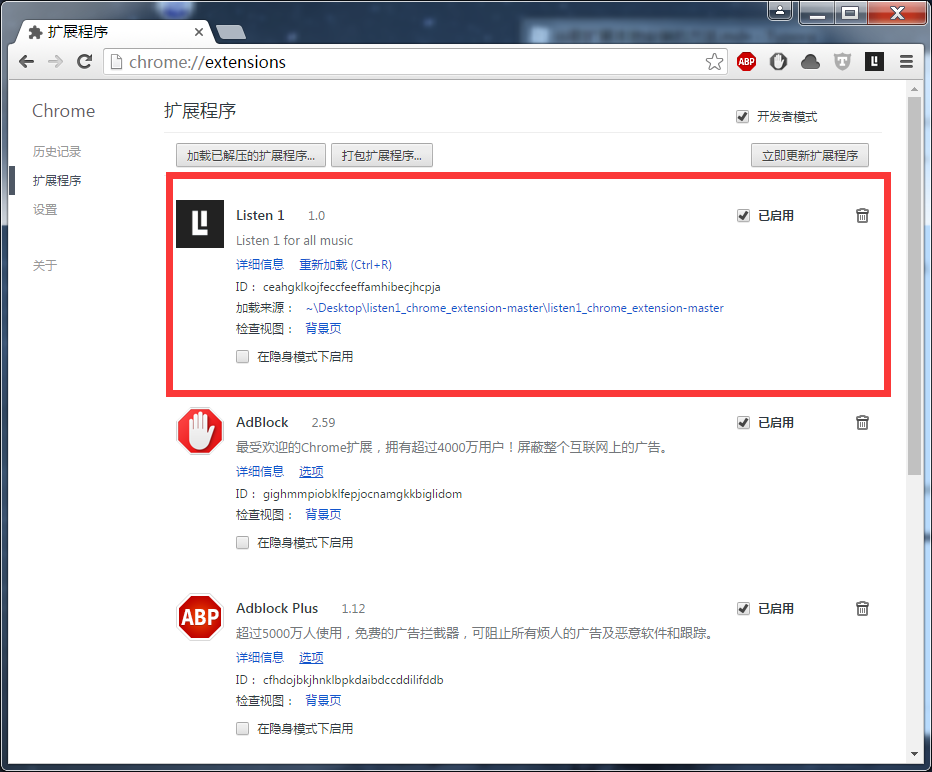This screenshot has height=772, width=932.
Task: Remove AdBlock using its trash icon
Action: coord(862,422)
